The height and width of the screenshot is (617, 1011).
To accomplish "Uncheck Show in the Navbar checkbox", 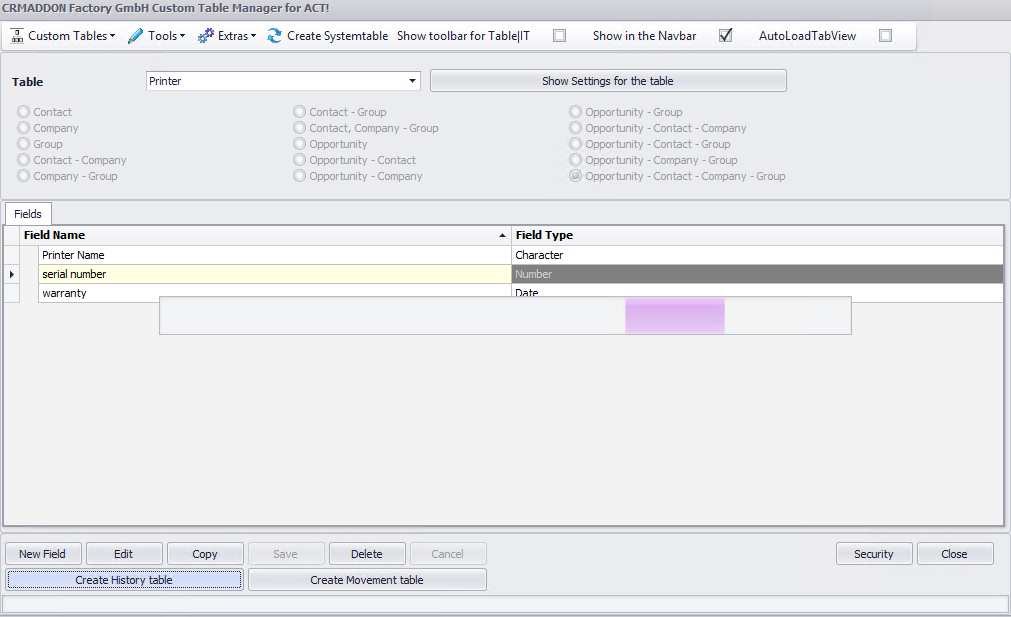I will (x=725, y=35).
